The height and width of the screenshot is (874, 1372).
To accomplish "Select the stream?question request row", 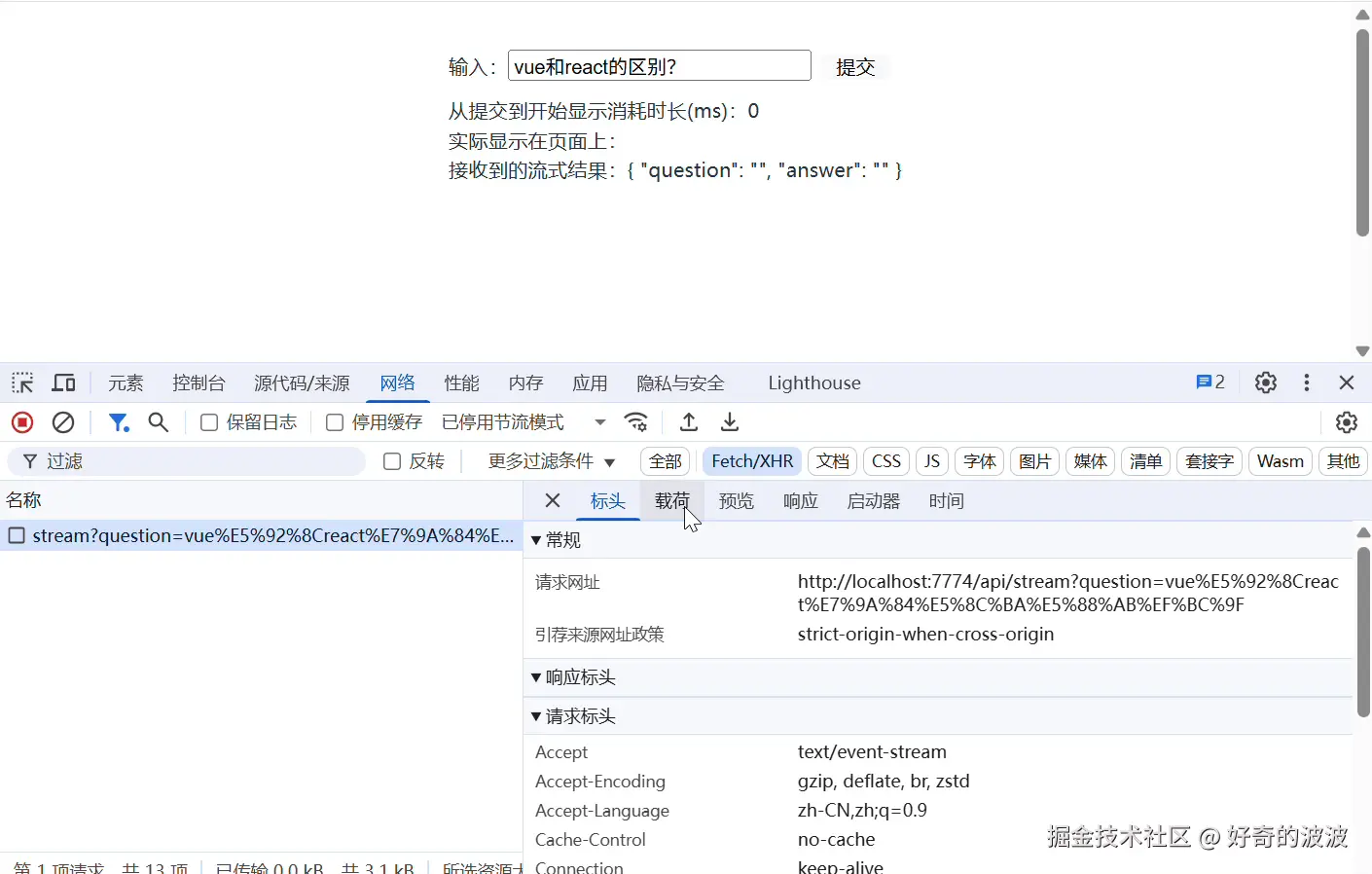I will [x=261, y=535].
